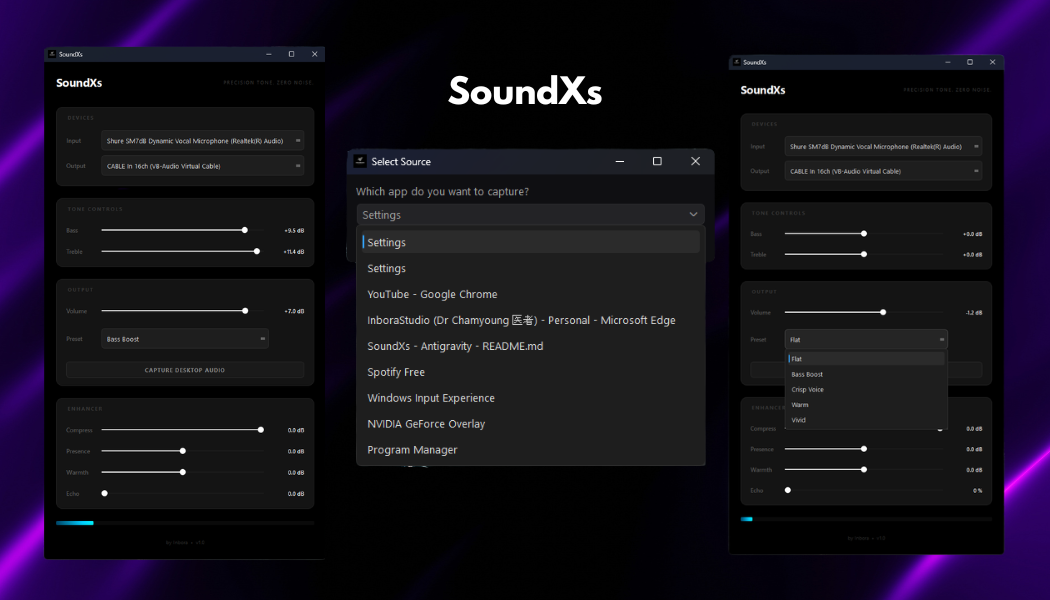
Task: Click the Settings combo box in Select Source
Action: (530, 214)
